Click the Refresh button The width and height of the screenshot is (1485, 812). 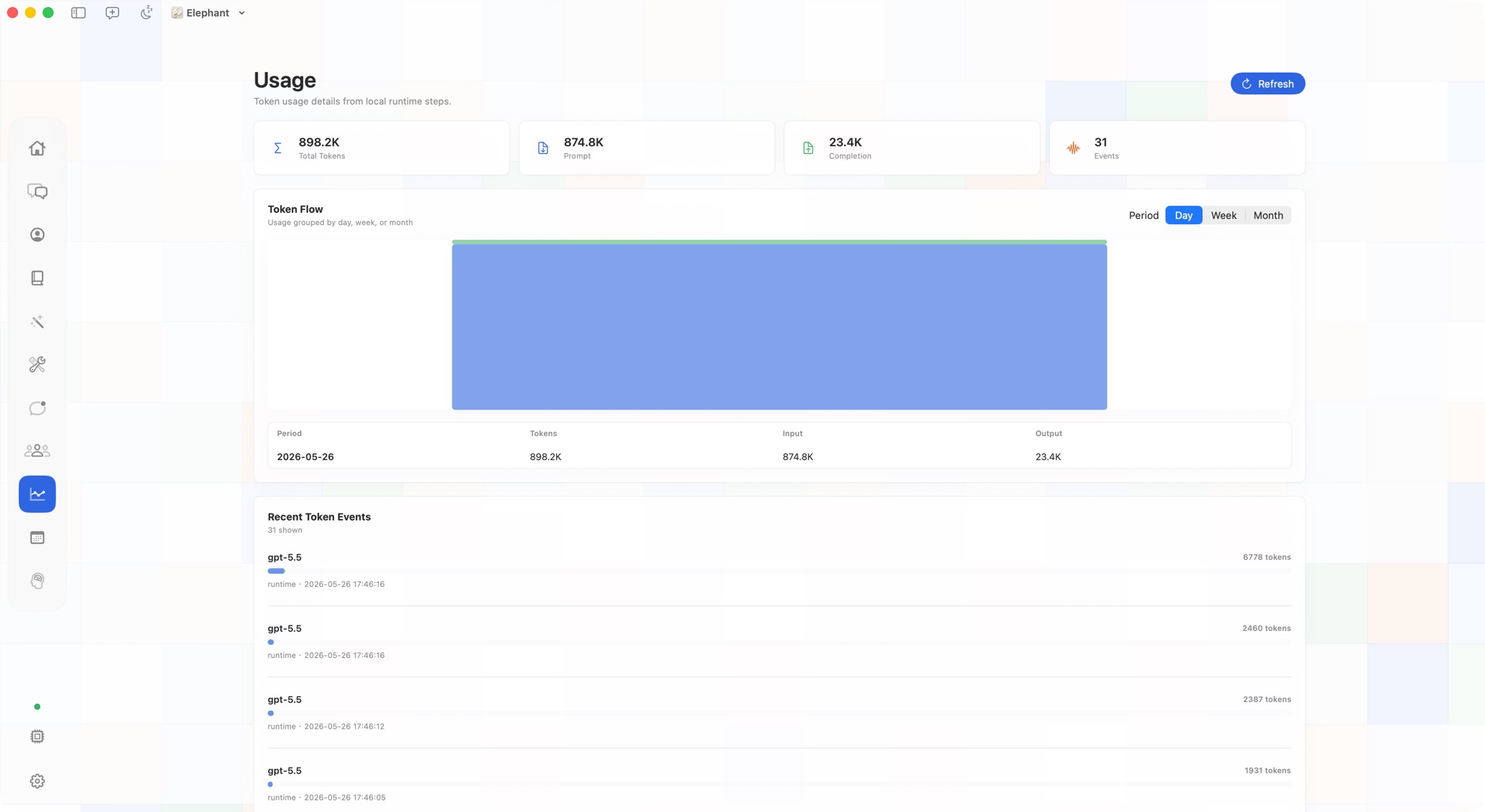tap(1268, 84)
